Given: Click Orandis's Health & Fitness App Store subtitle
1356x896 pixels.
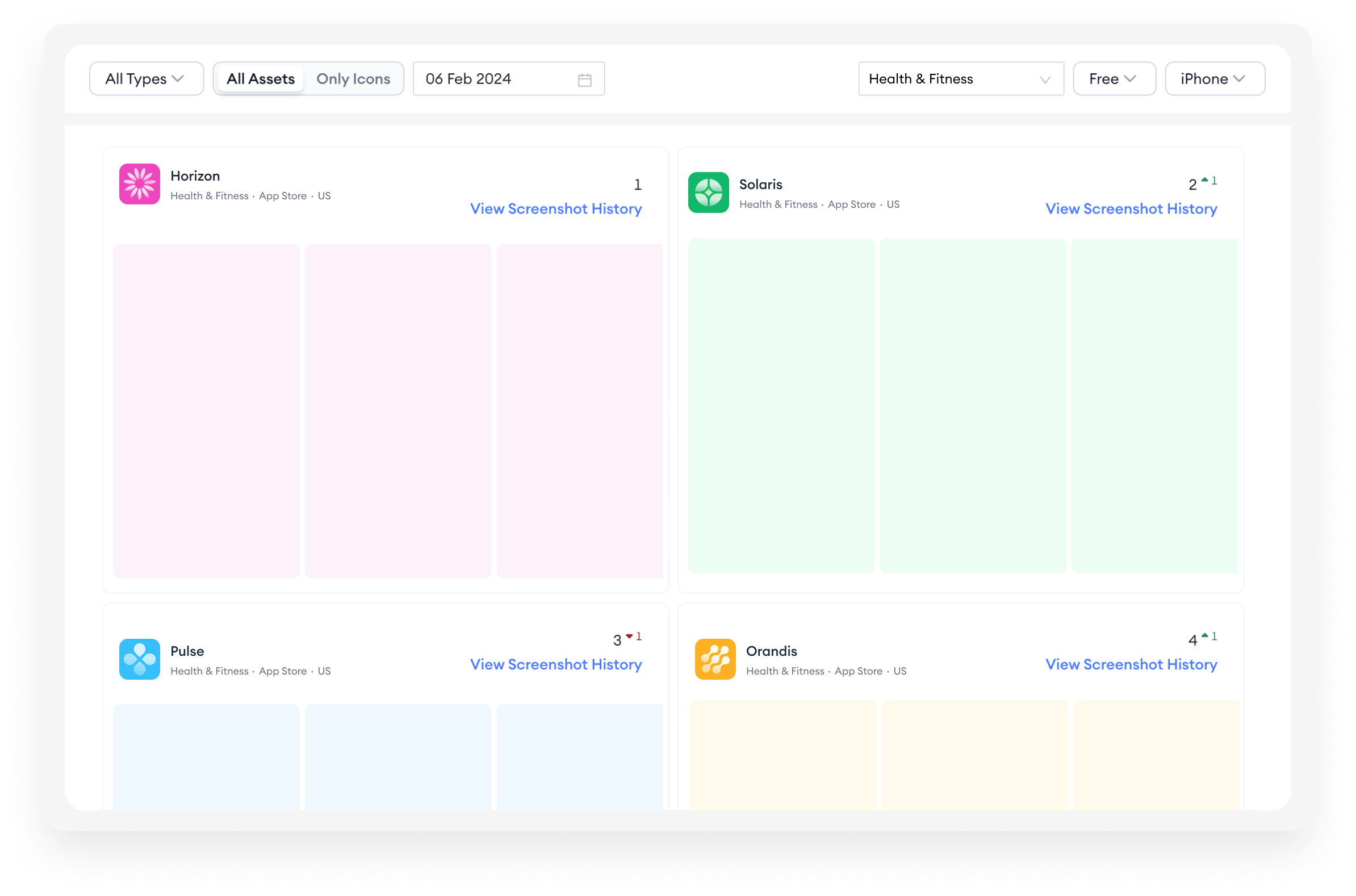Looking at the screenshot, I should (826, 671).
